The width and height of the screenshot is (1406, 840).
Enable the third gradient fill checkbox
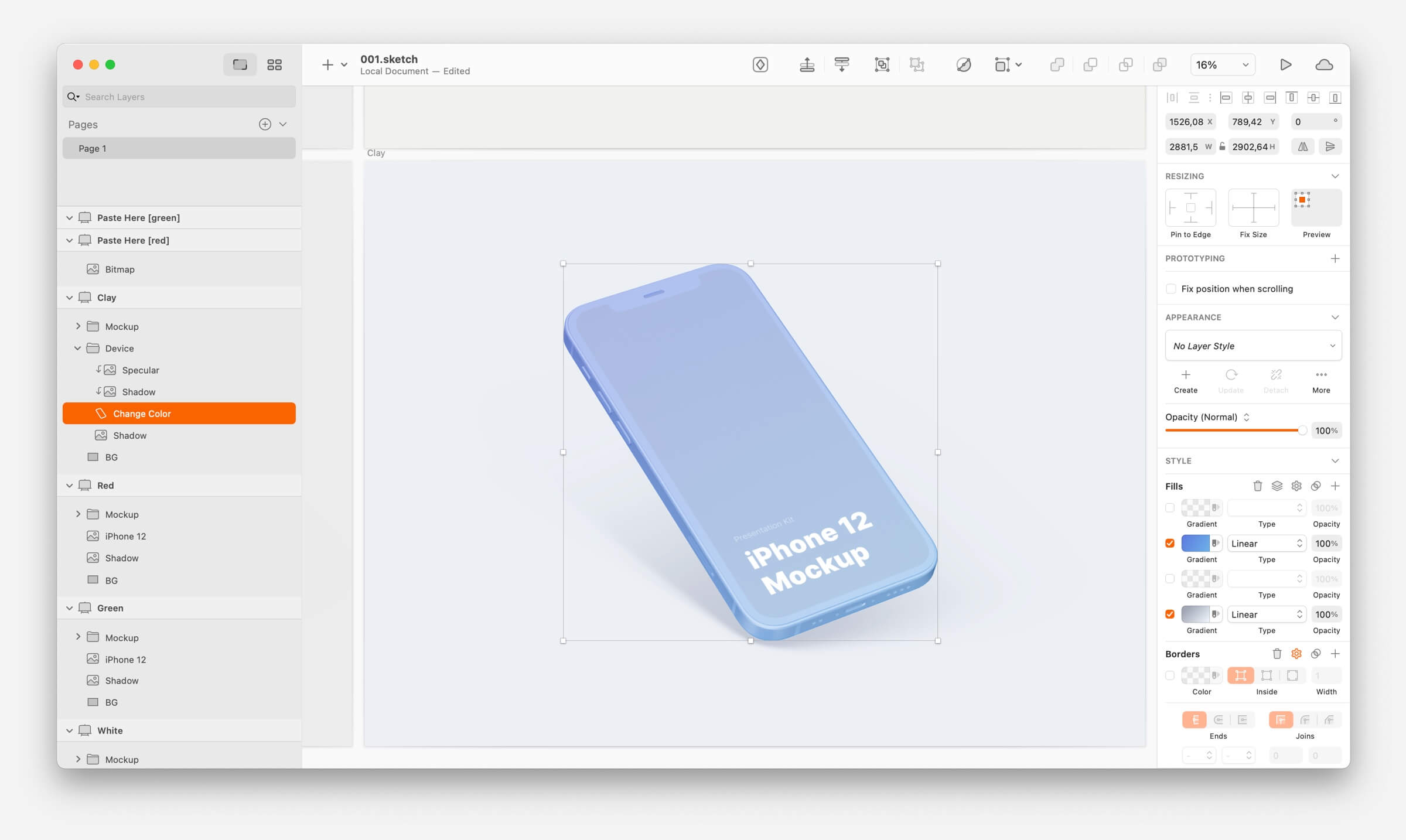coord(1170,579)
